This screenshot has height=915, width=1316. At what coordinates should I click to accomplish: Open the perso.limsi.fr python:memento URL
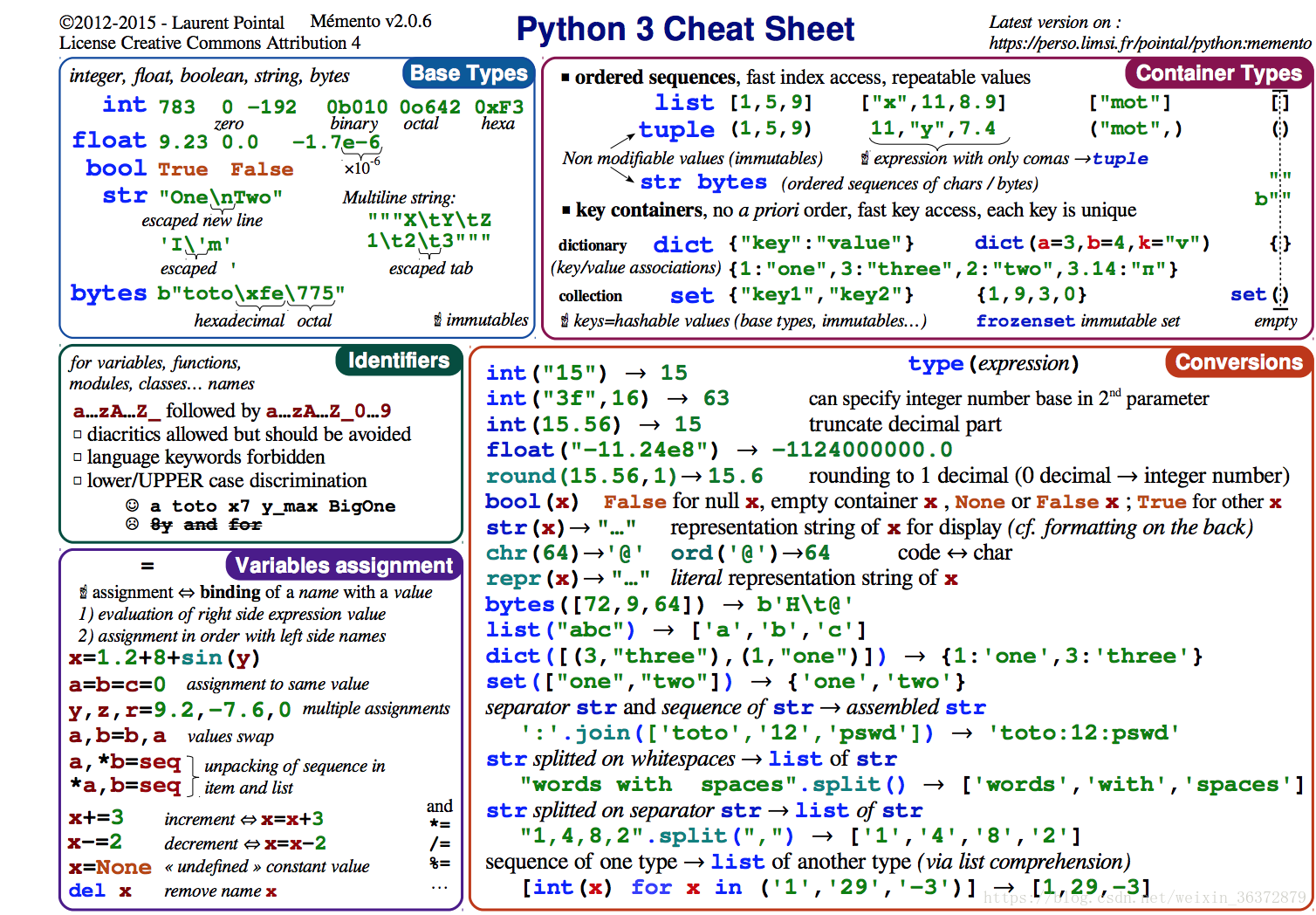1149,43
